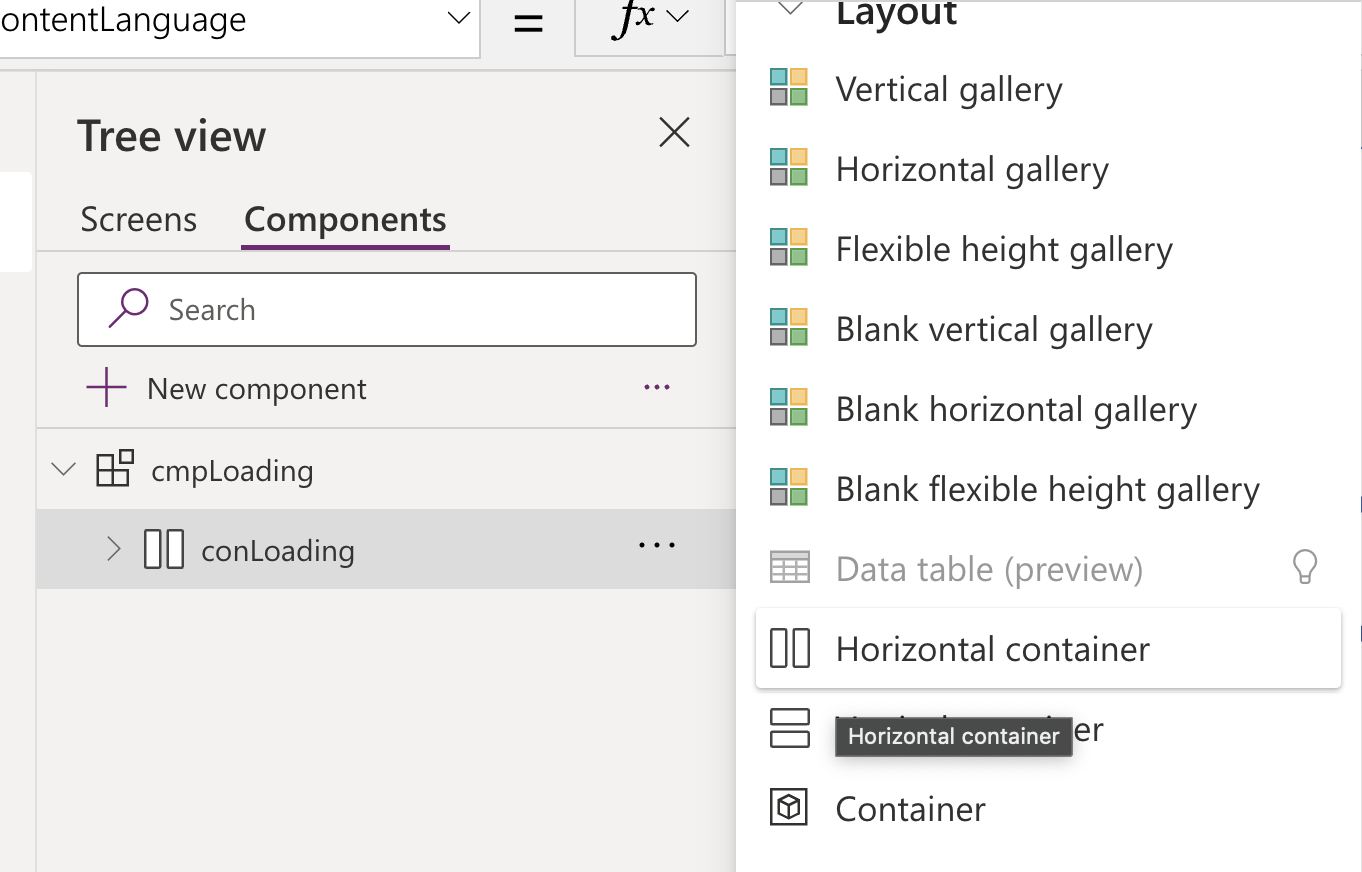Expand the cmpLoading component node
This screenshot has height=872, width=1362.
[x=62, y=470]
